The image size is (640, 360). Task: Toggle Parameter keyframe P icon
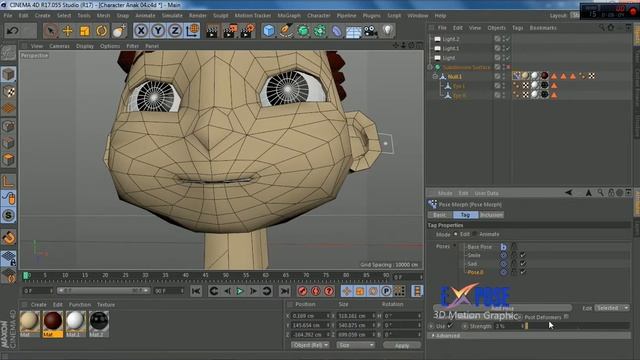(386, 291)
